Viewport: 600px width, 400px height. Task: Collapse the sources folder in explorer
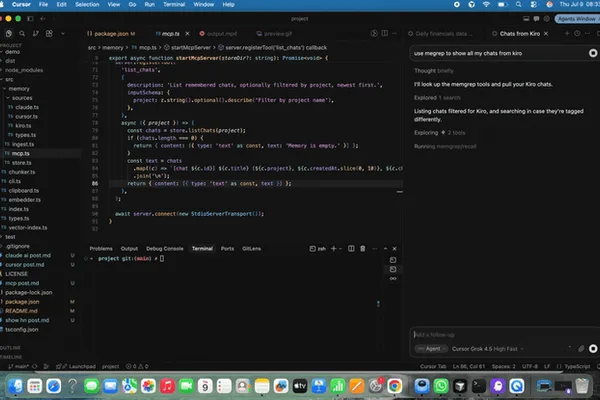(x=22, y=98)
